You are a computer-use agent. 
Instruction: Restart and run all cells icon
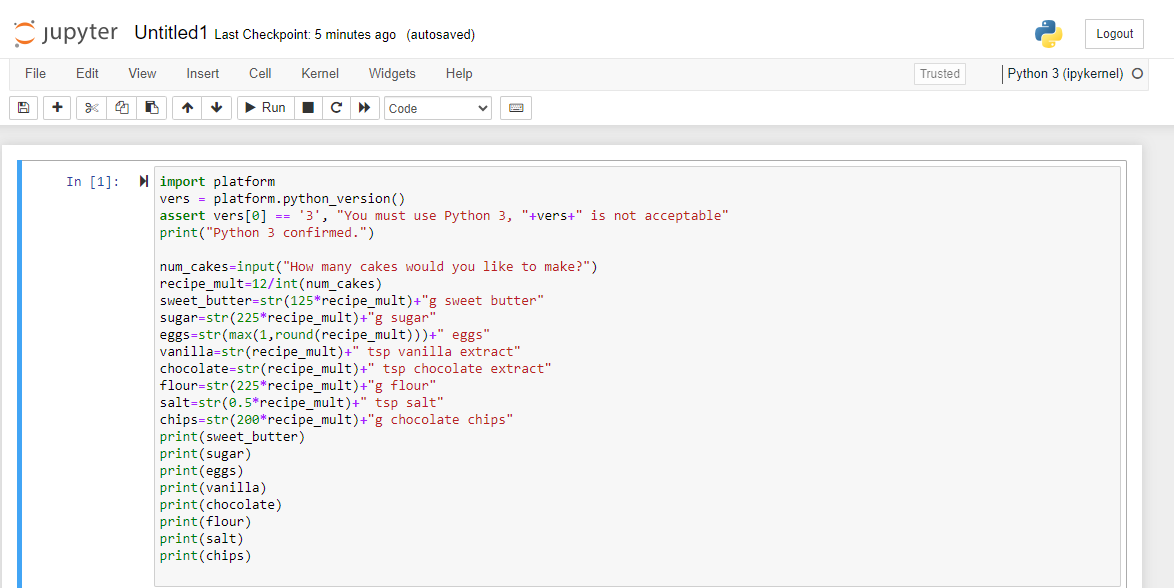point(364,108)
